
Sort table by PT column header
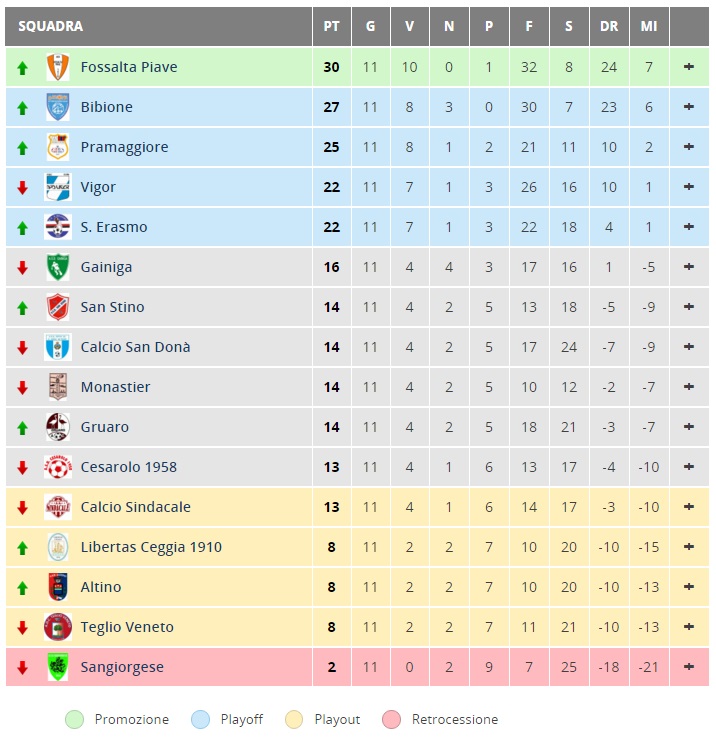click(331, 26)
